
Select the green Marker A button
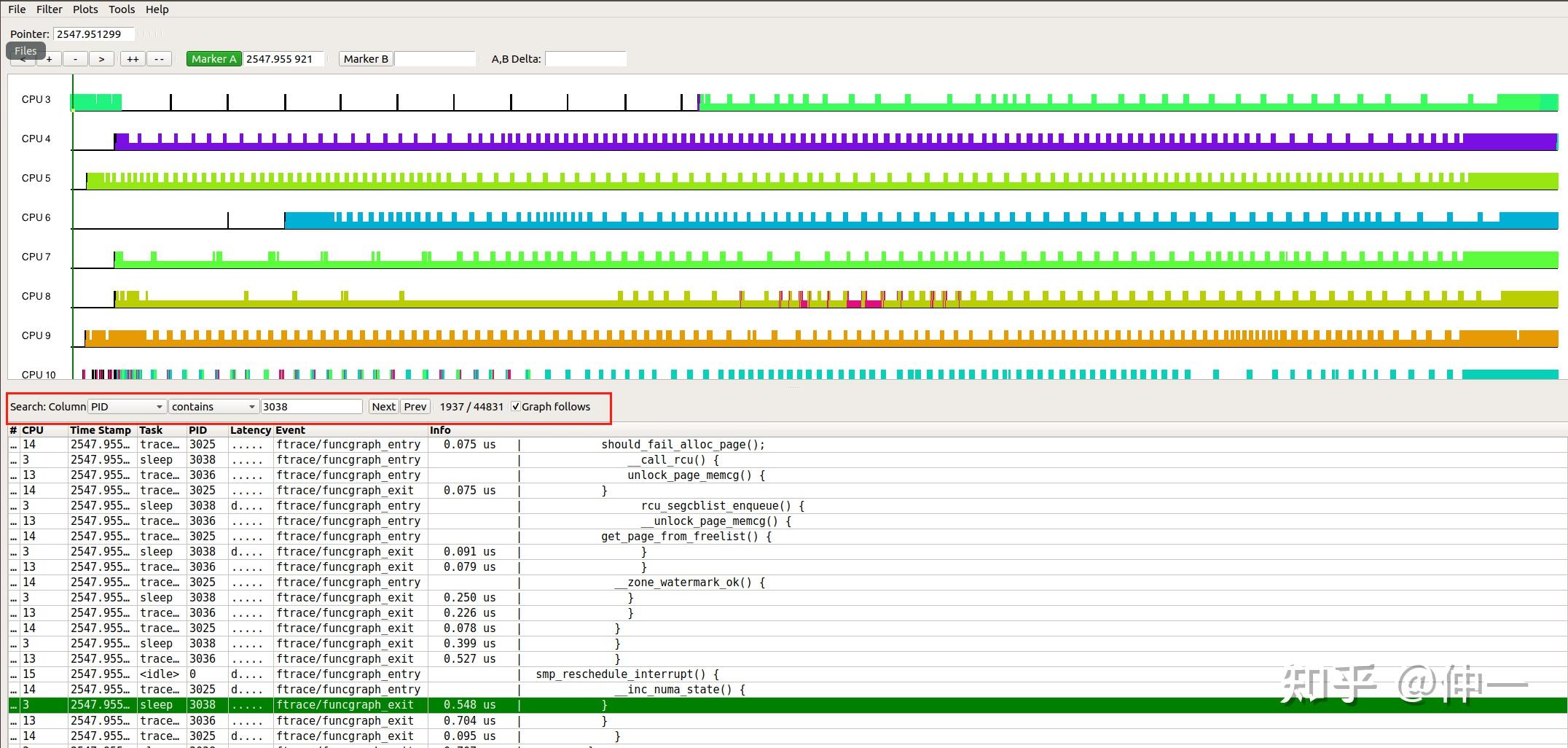(x=213, y=59)
